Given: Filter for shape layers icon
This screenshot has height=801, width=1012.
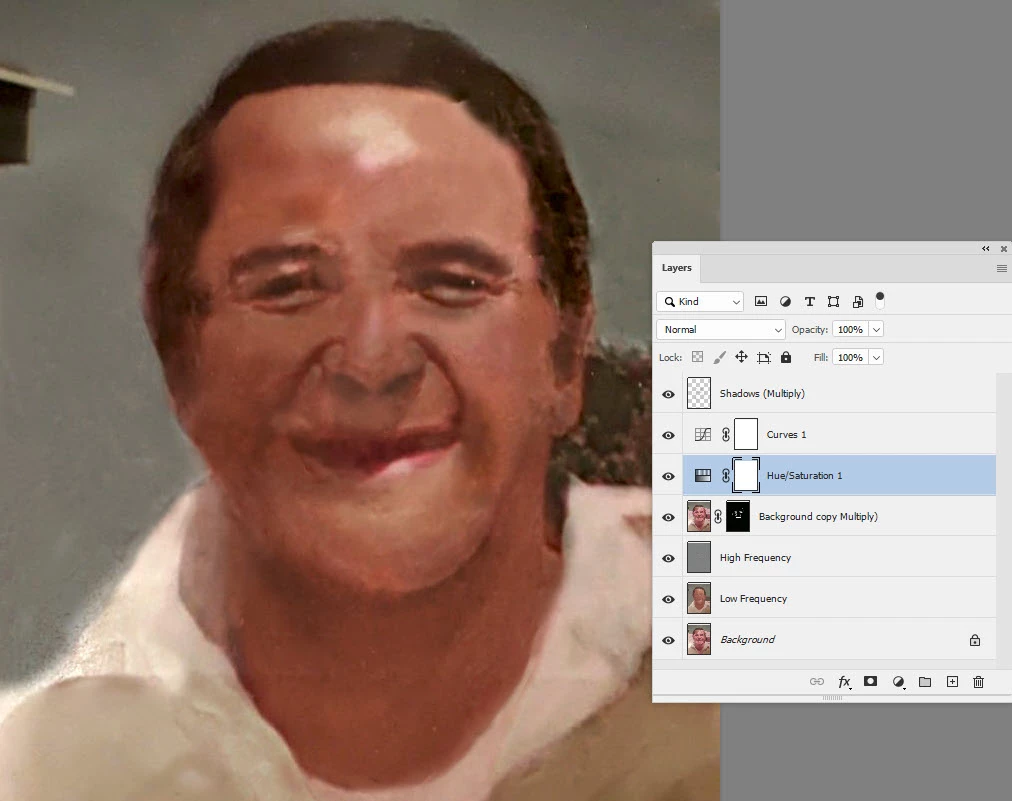Looking at the screenshot, I should 833,301.
